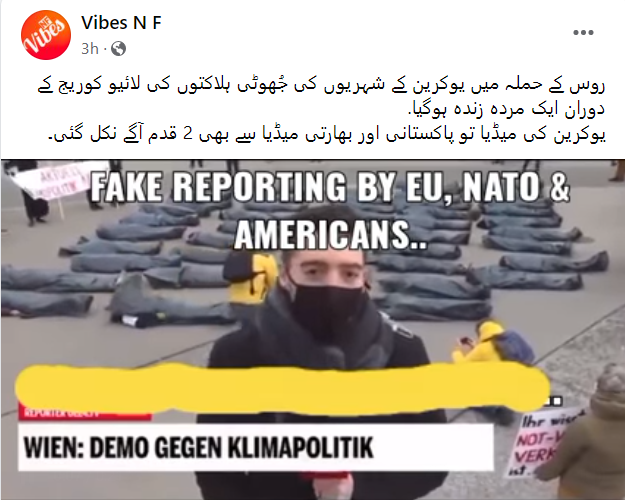Open the three-dot post options menu

[x=583, y=32]
